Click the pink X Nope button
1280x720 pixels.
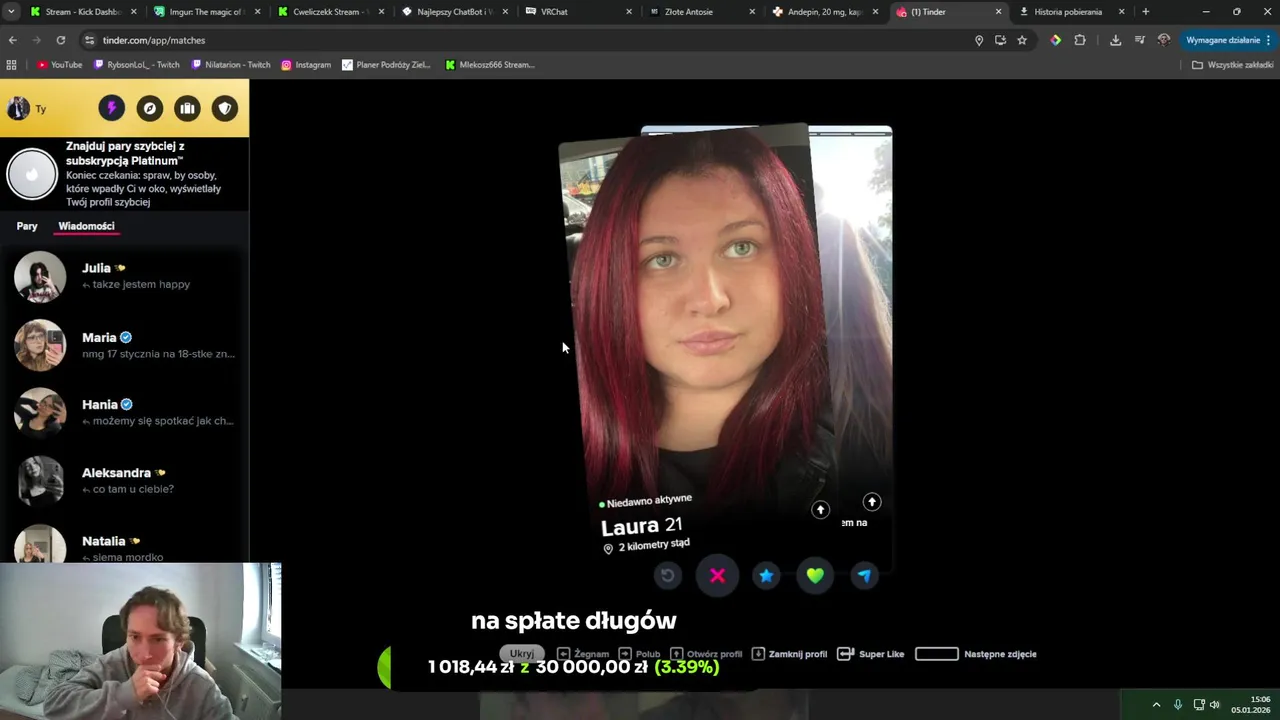coord(717,575)
